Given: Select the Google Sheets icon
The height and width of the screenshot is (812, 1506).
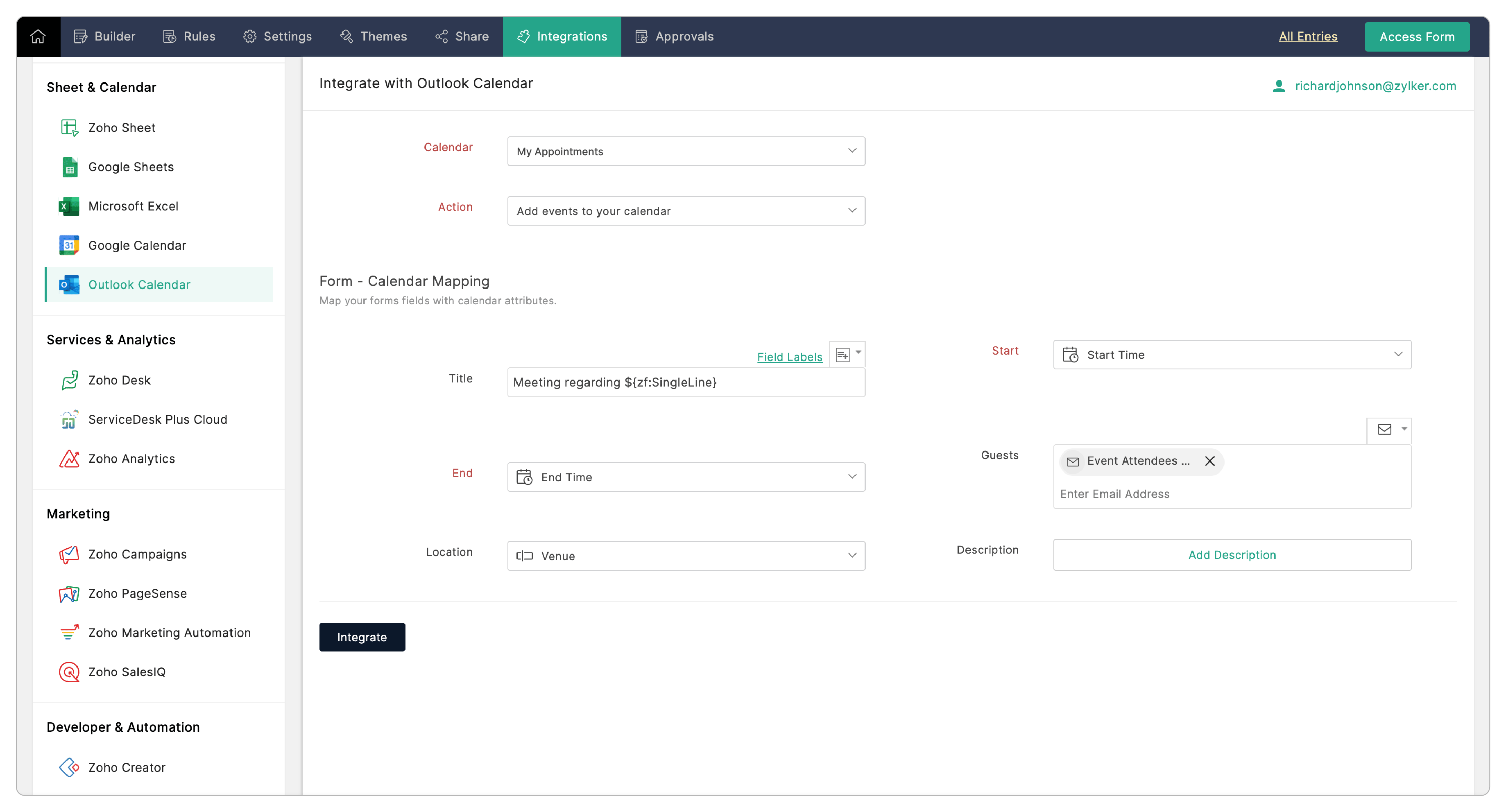Looking at the screenshot, I should pos(69,167).
